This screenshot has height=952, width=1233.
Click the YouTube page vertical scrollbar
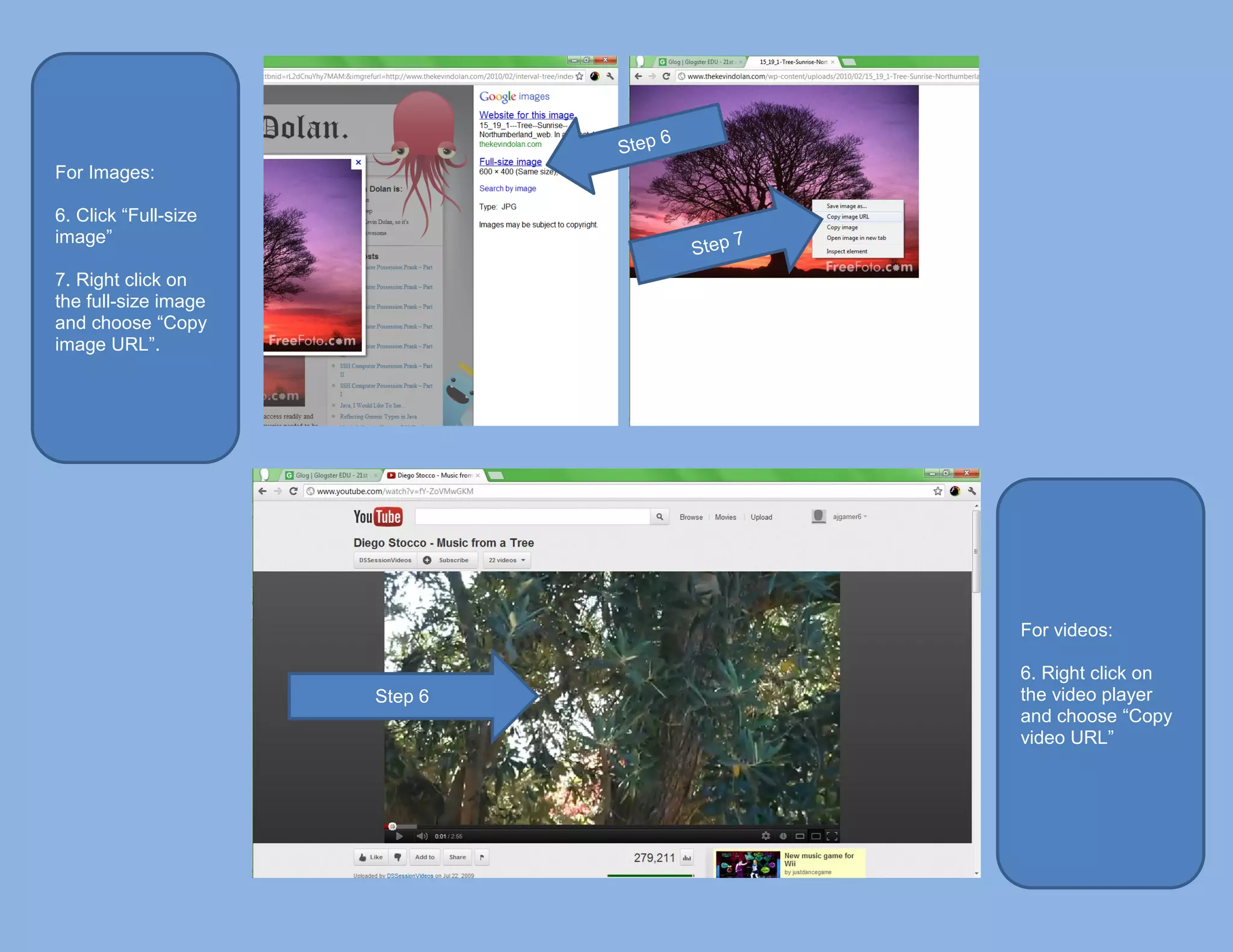click(976, 551)
